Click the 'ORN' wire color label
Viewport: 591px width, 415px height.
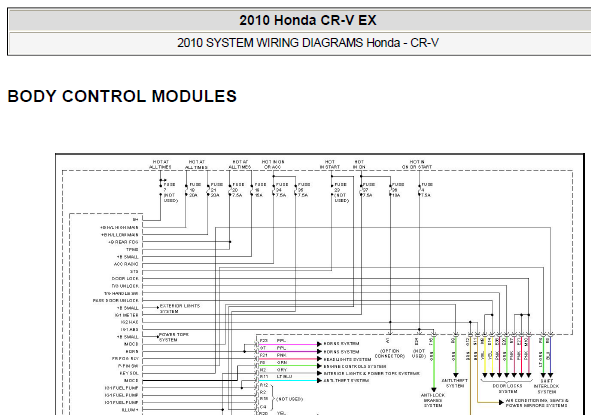click(282, 363)
